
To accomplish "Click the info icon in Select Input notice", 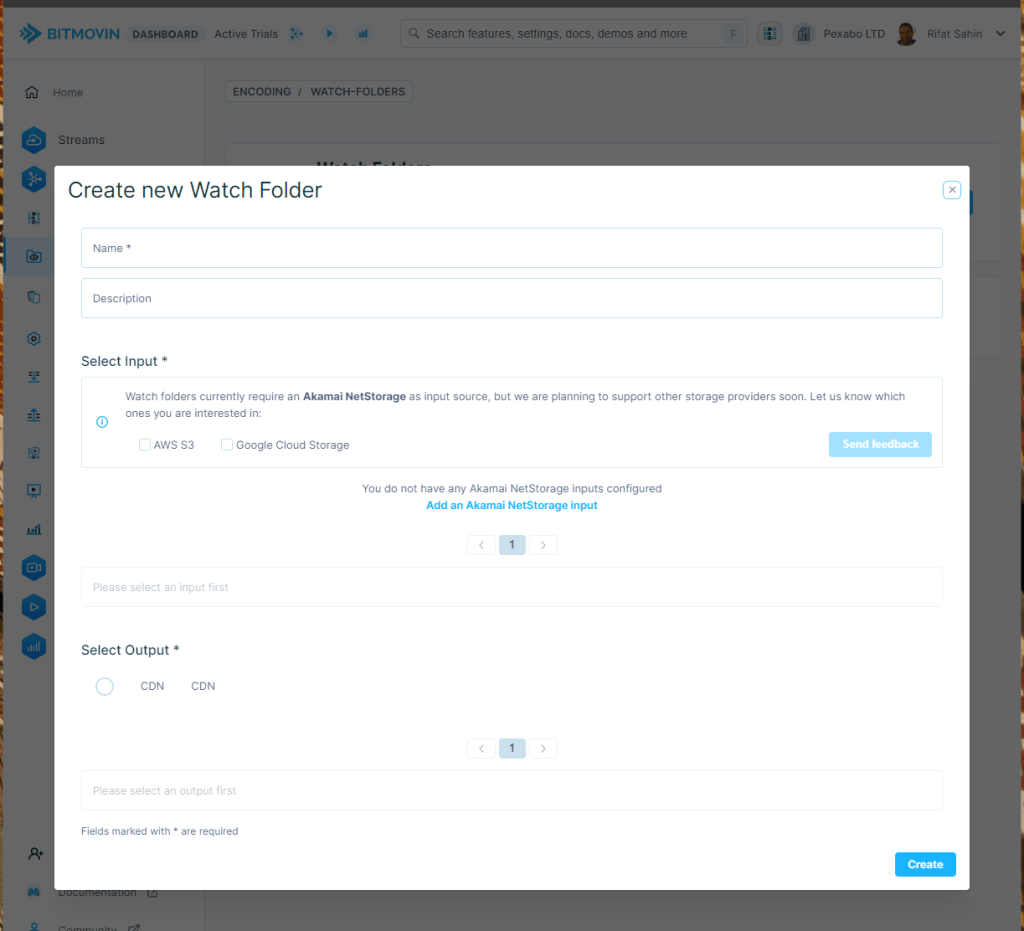I will 102,422.
